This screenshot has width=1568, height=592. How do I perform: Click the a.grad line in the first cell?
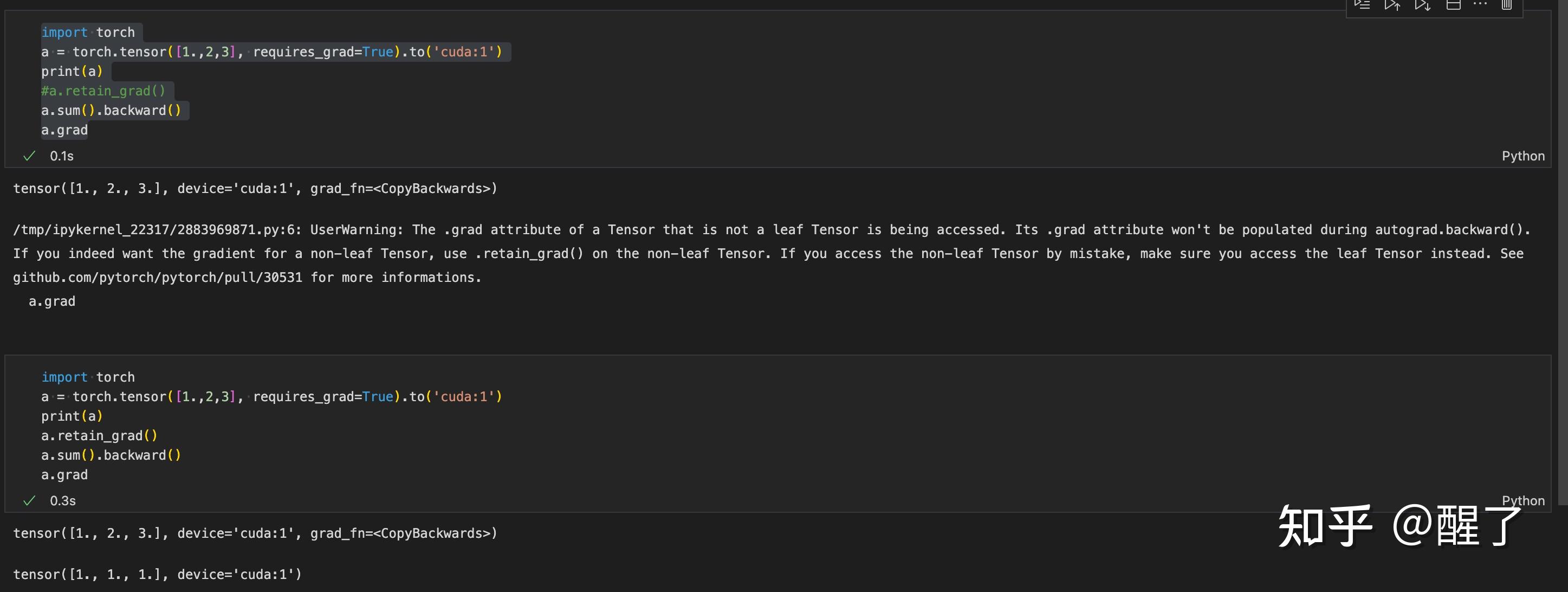click(x=64, y=130)
